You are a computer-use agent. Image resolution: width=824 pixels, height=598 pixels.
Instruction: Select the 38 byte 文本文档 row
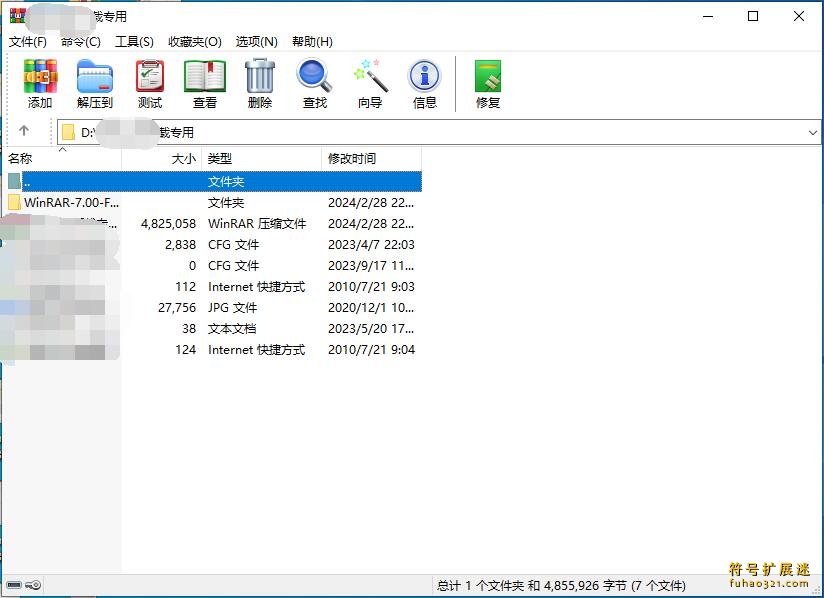click(214, 328)
